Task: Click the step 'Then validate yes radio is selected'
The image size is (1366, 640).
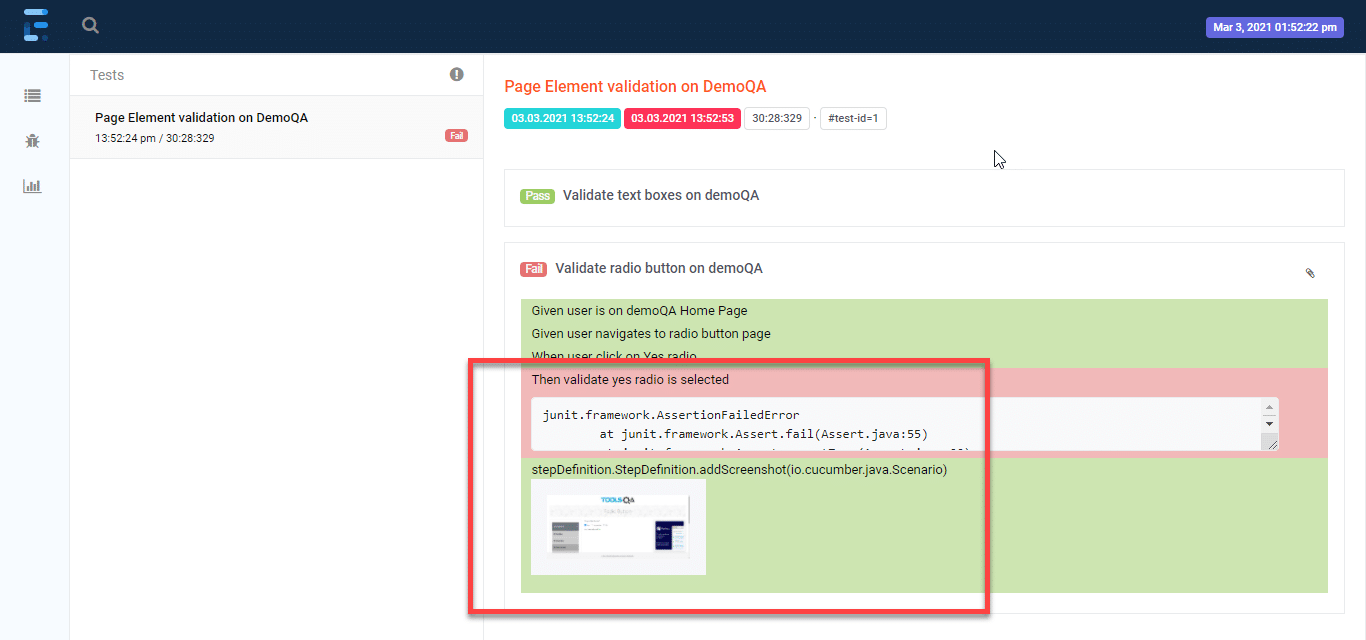Action: coord(630,380)
